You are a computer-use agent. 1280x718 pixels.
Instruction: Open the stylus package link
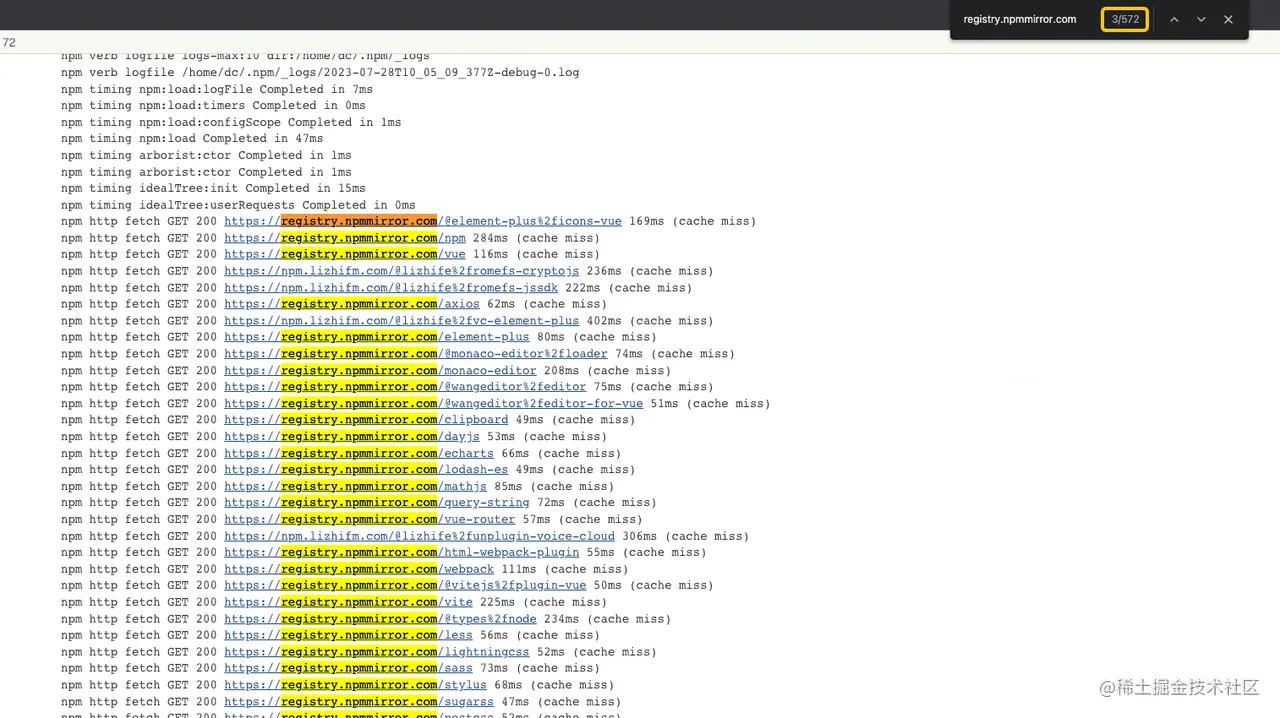click(355, 685)
